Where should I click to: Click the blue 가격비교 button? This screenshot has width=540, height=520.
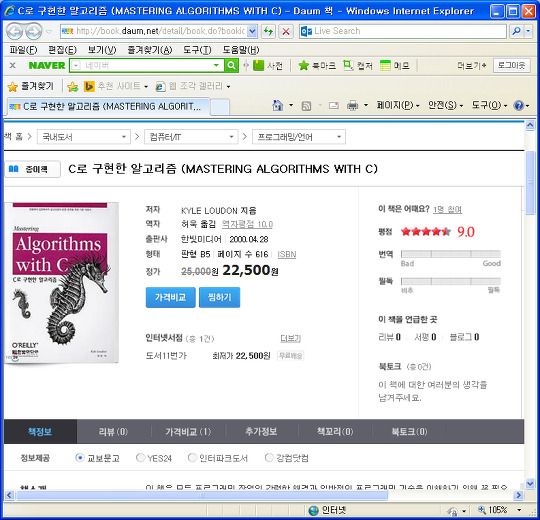170,298
